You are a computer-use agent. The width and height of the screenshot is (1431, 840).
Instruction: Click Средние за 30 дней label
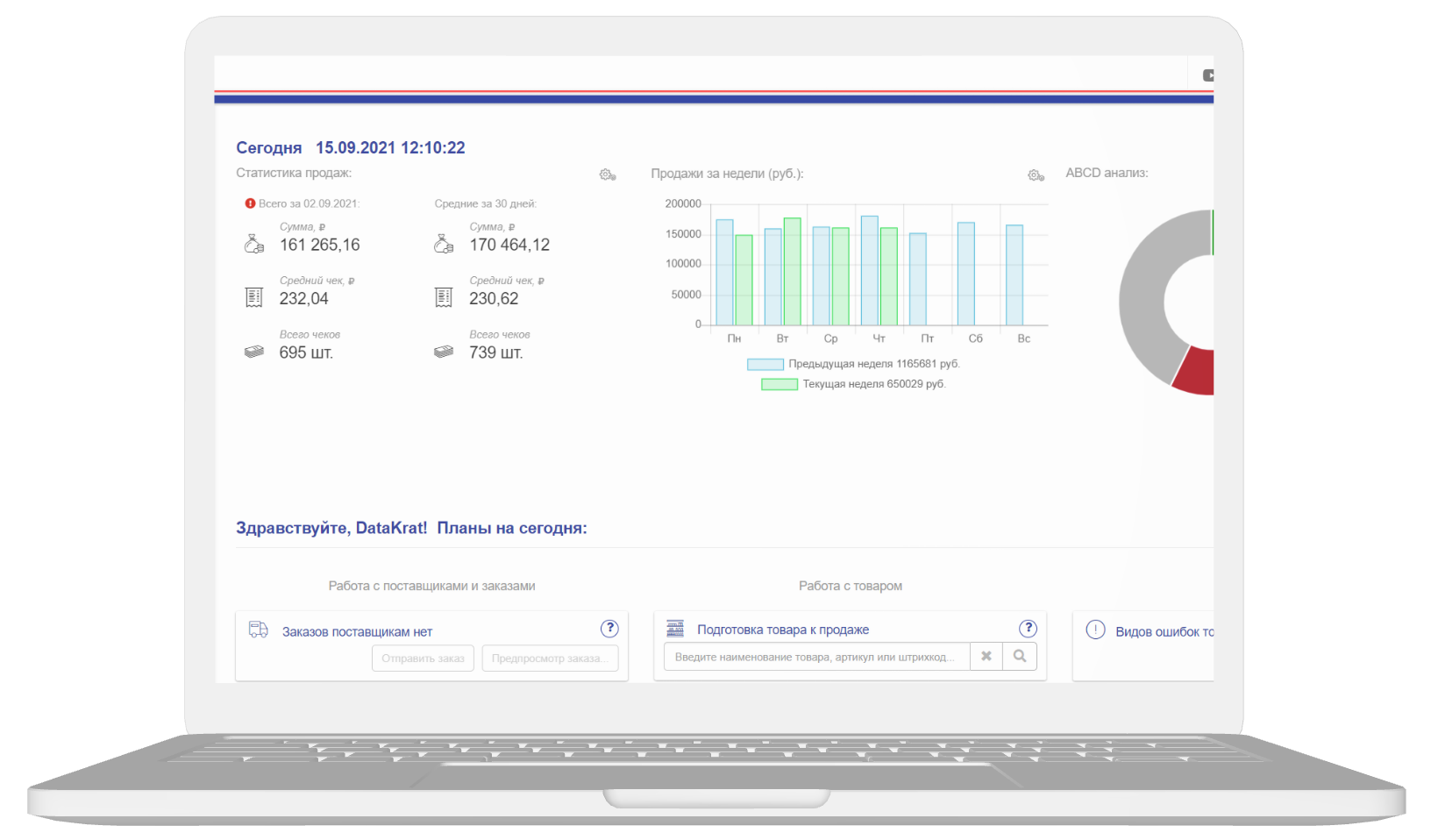point(486,203)
